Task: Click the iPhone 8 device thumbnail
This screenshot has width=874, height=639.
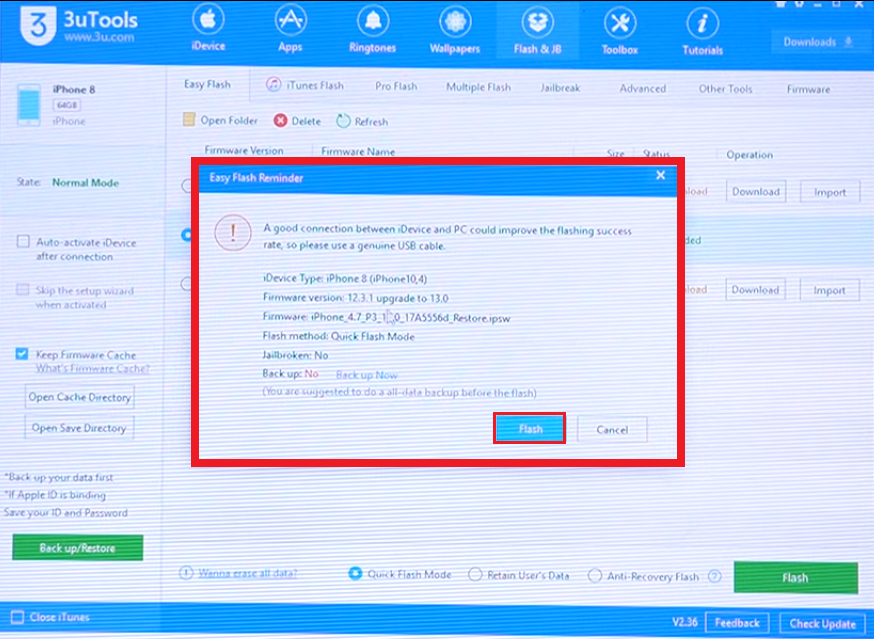Action: coord(28,104)
